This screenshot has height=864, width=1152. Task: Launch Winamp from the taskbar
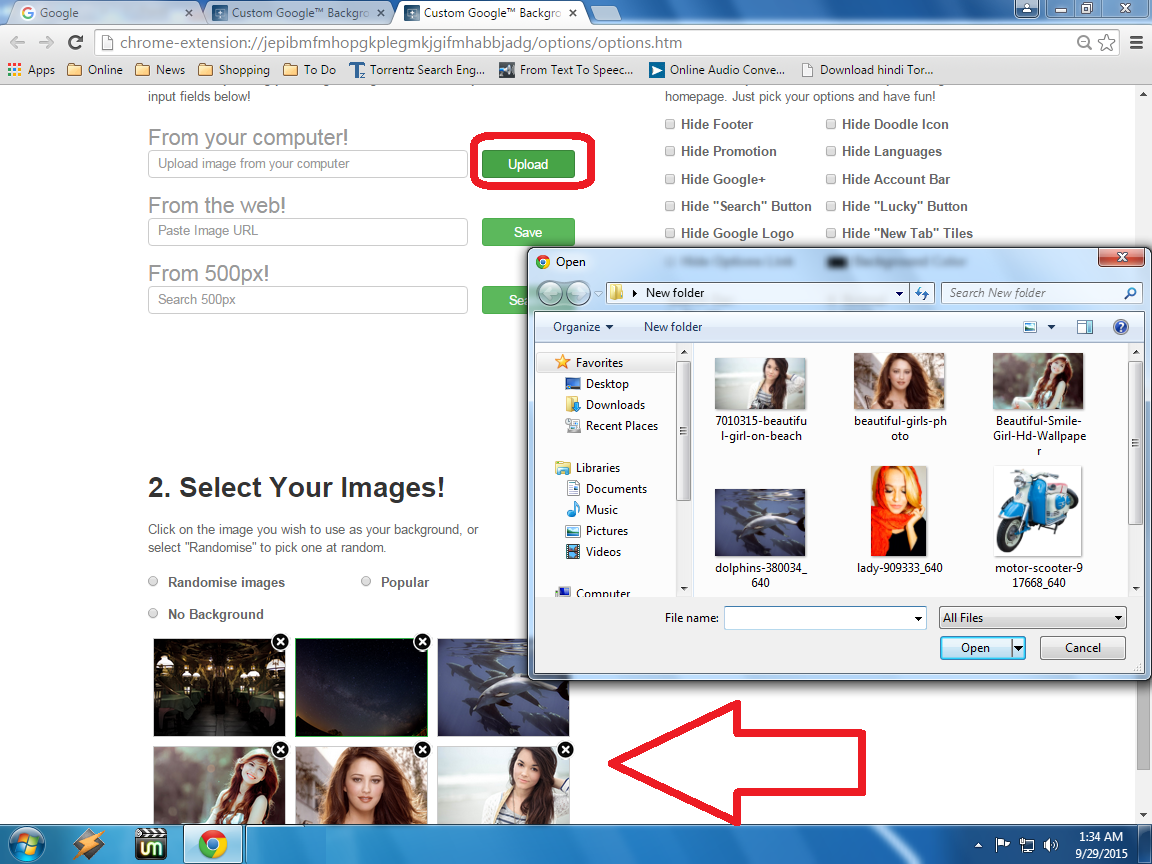coord(89,844)
